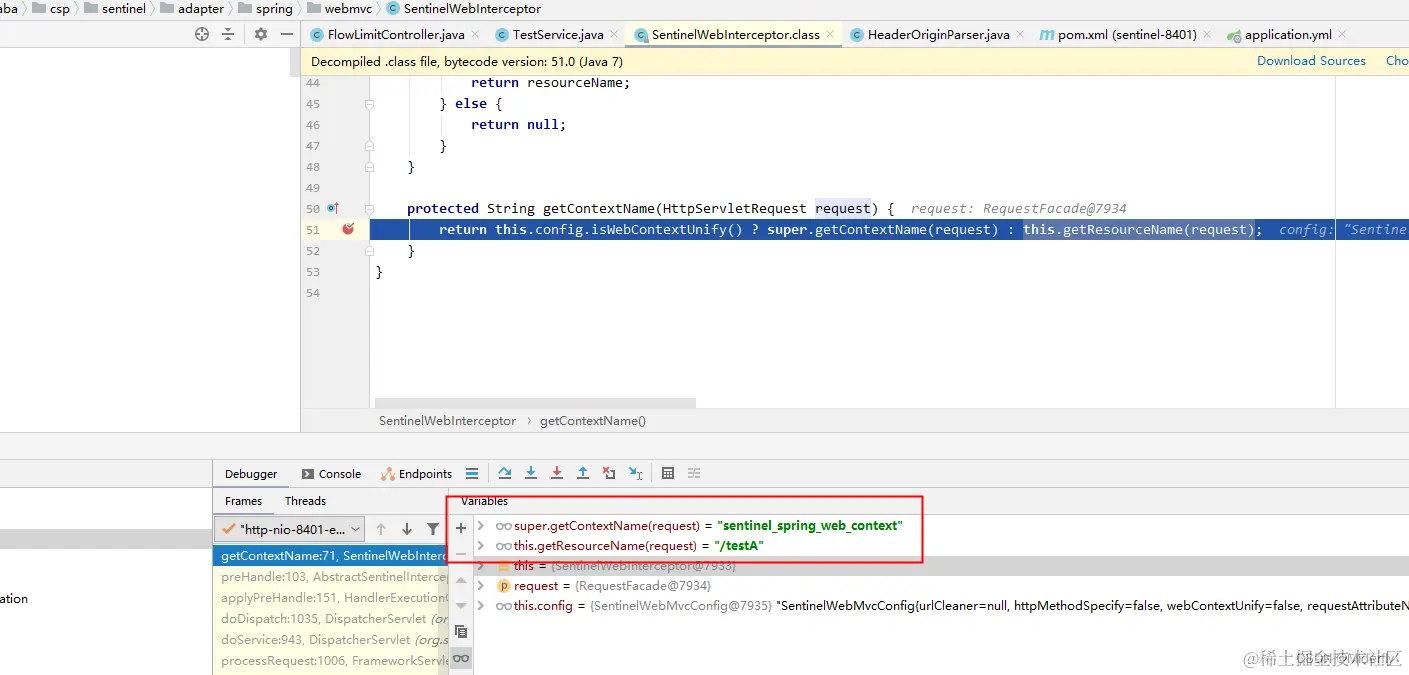Select the previous frame up arrow
The height and width of the screenshot is (675, 1409).
click(381, 529)
